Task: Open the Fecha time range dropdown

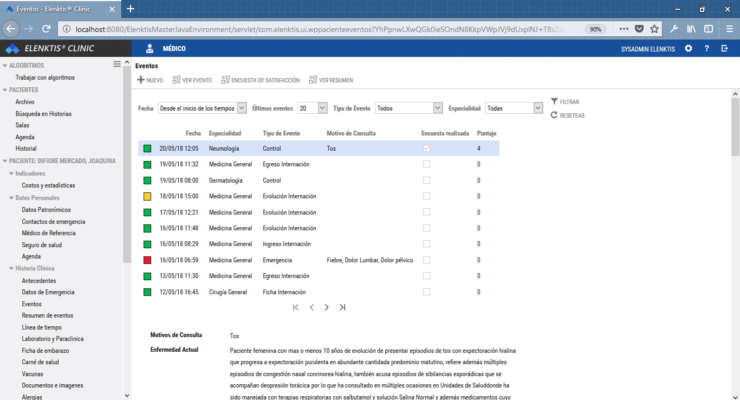Action: 199,108
